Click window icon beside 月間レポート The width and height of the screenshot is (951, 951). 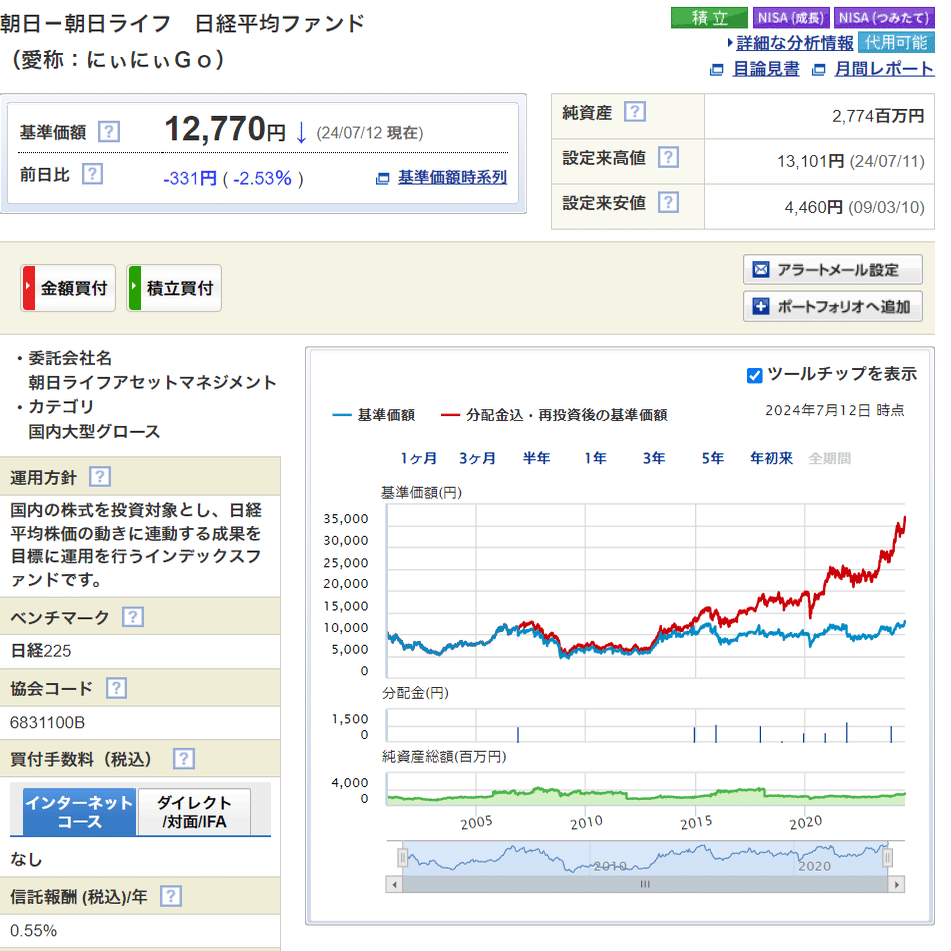[819, 70]
